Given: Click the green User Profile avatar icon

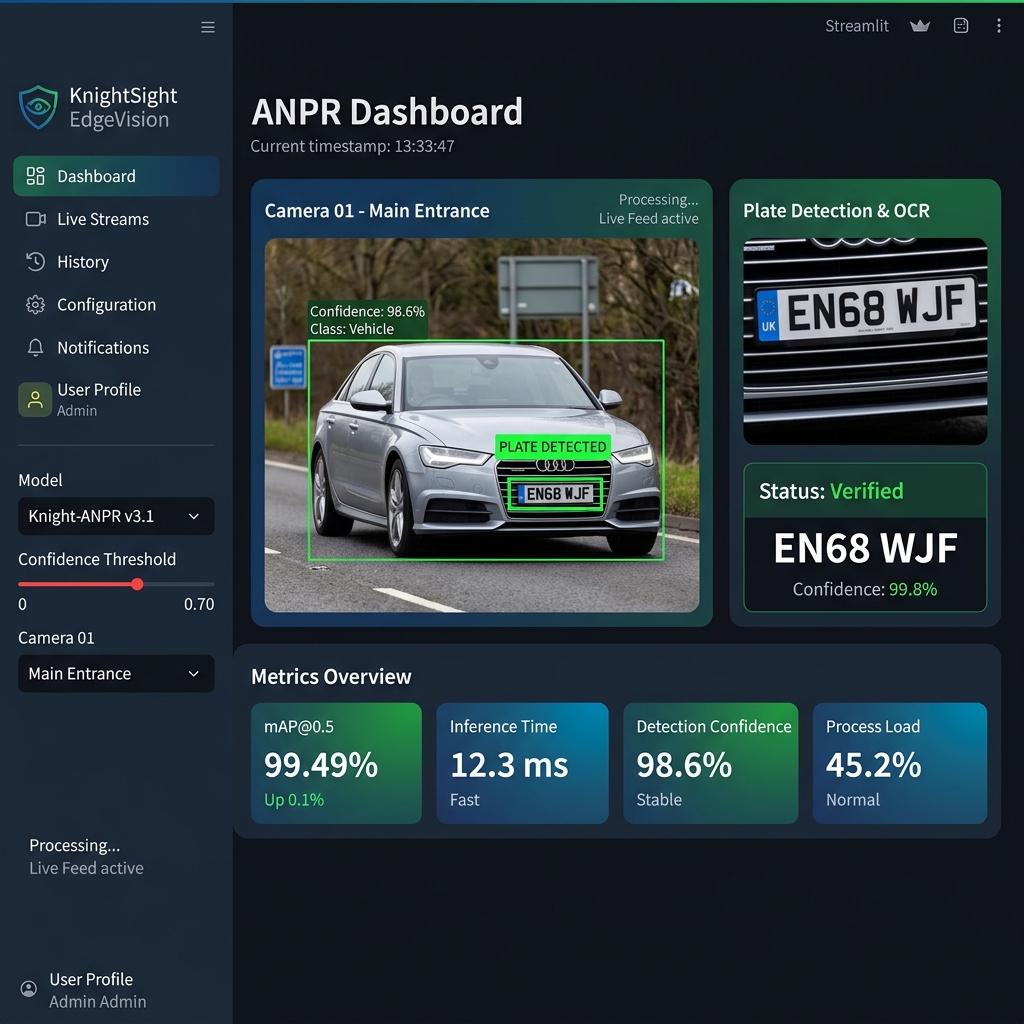Looking at the screenshot, I should tap(35, 400).
